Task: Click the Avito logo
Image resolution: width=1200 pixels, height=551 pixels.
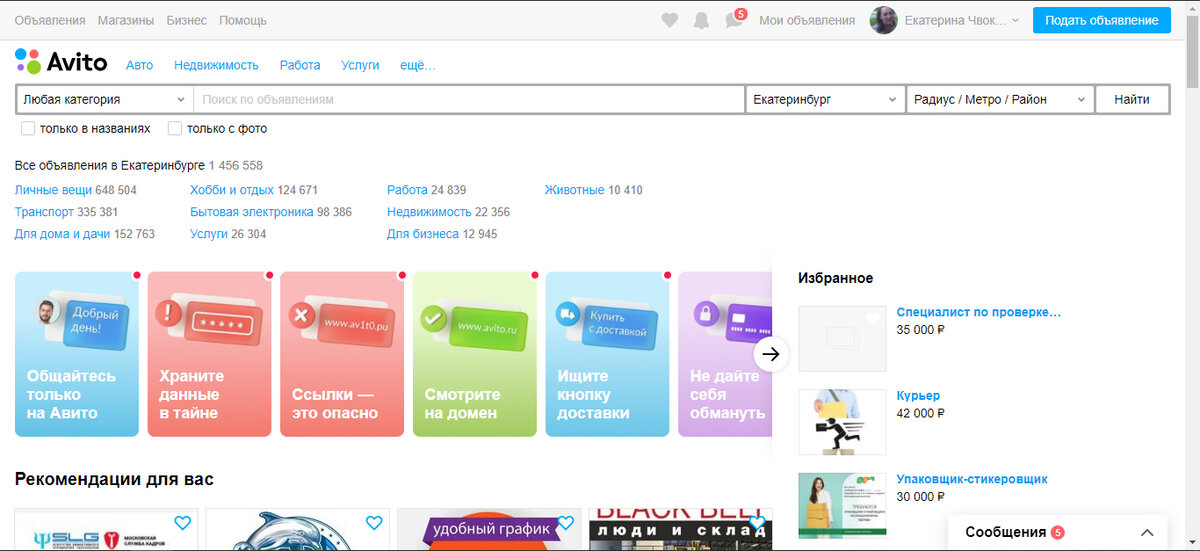Action: click(61, 62)
